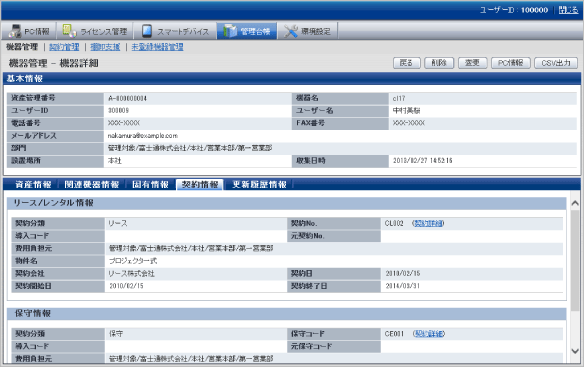Click the 管理台帳 ledger icon
This screenshot has width=584, height=367.
pos(230,31)
